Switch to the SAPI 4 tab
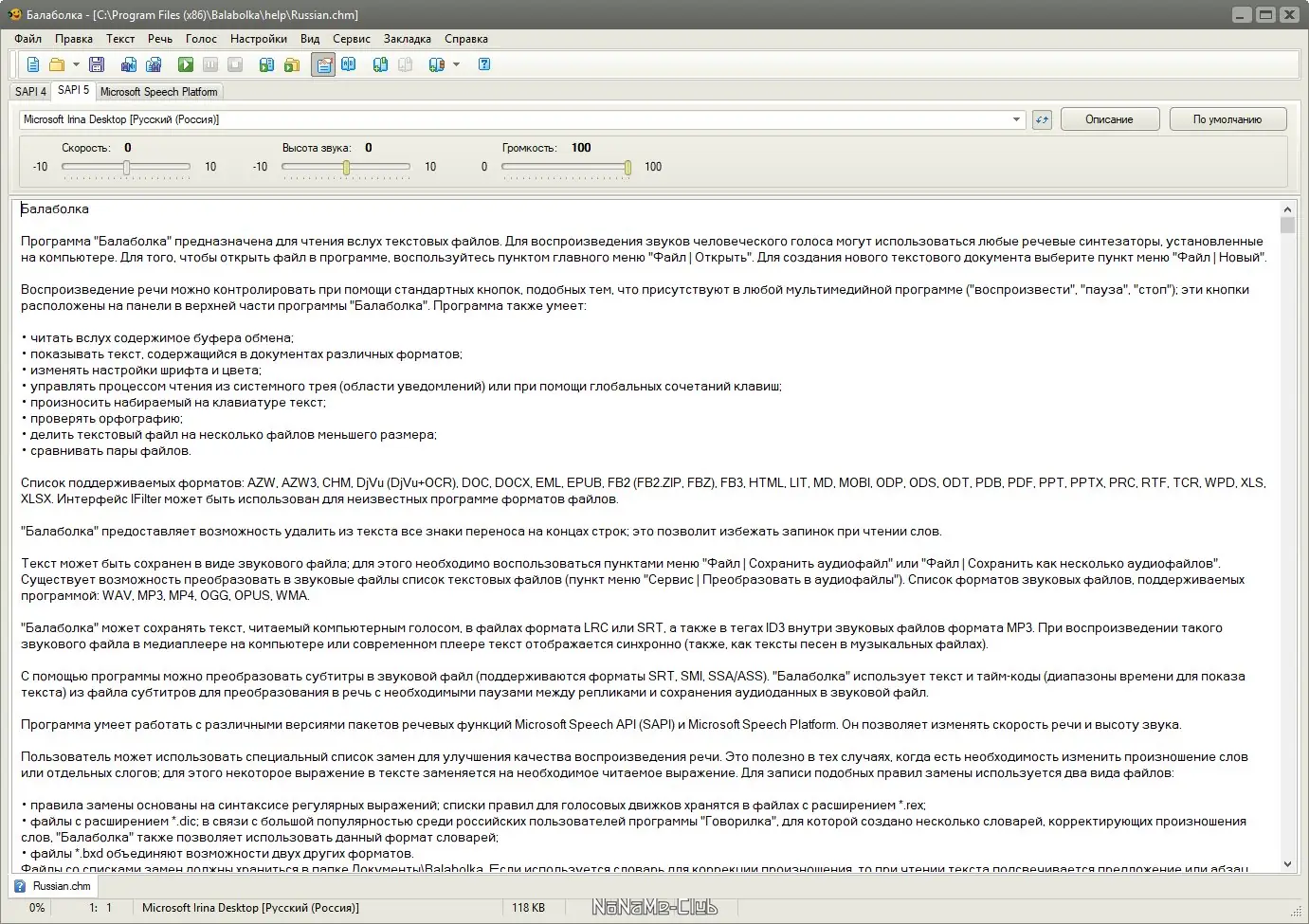This screenshot has width=1309, height=924. 30,92
